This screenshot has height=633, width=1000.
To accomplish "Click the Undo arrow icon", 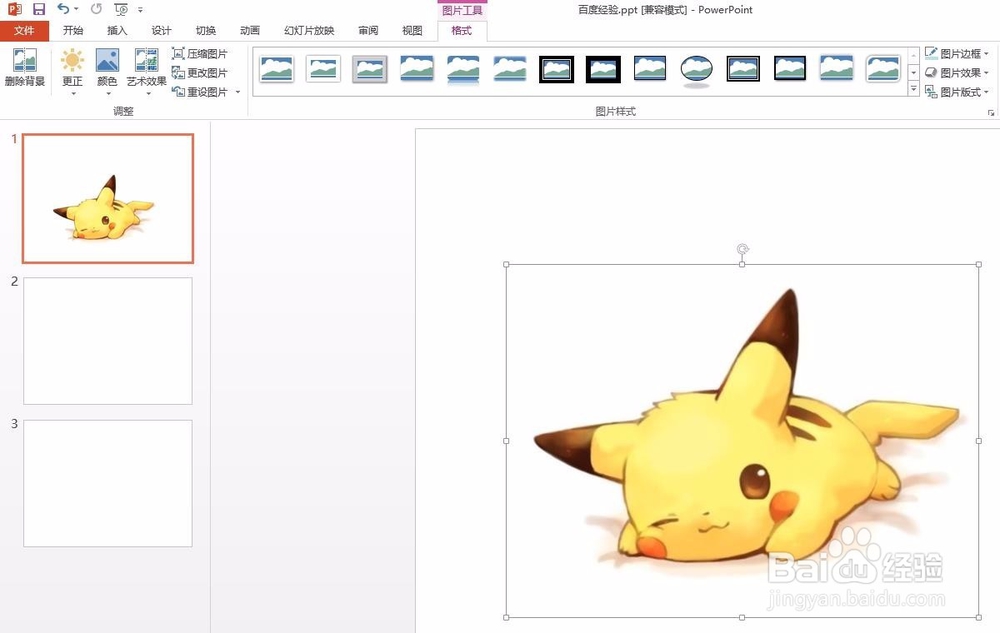I will pos(62,9).
